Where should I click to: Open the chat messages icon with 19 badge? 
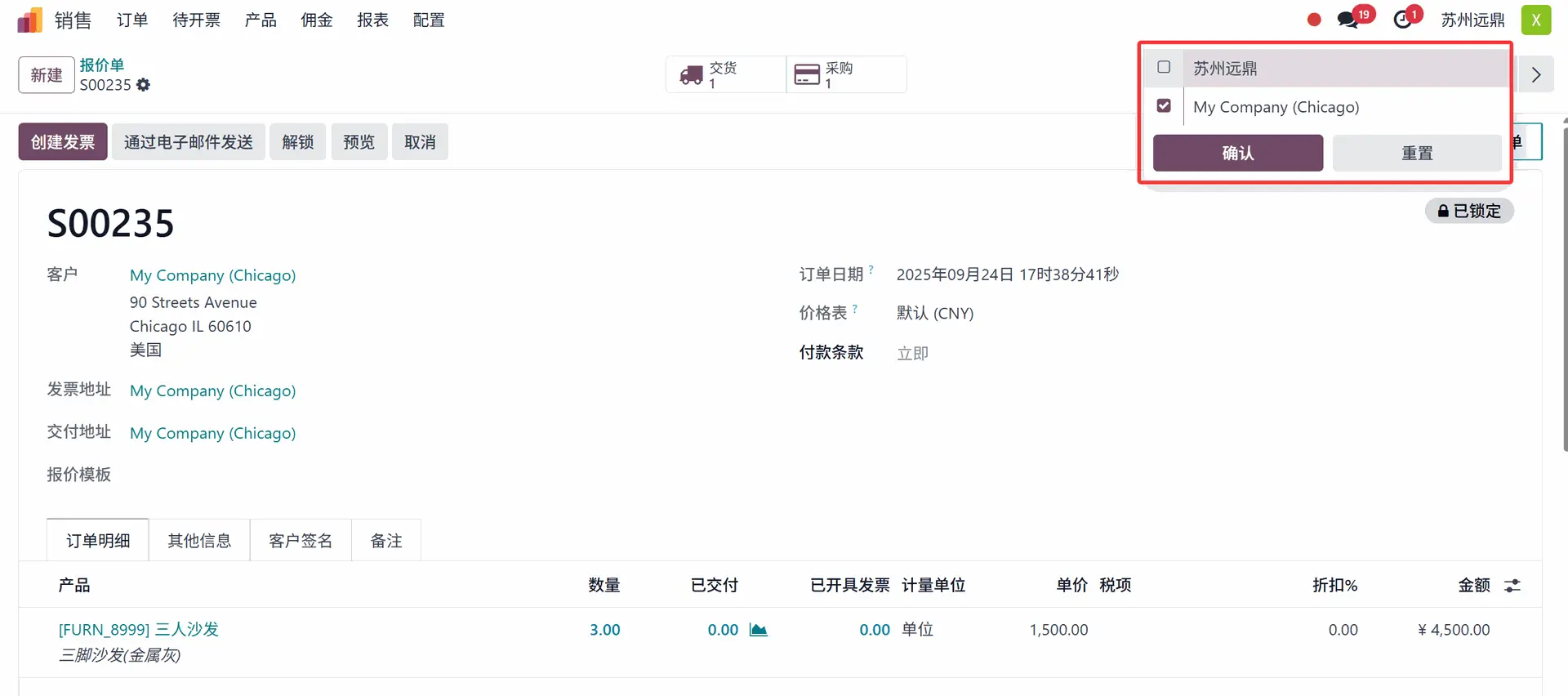click(1347, 20)
